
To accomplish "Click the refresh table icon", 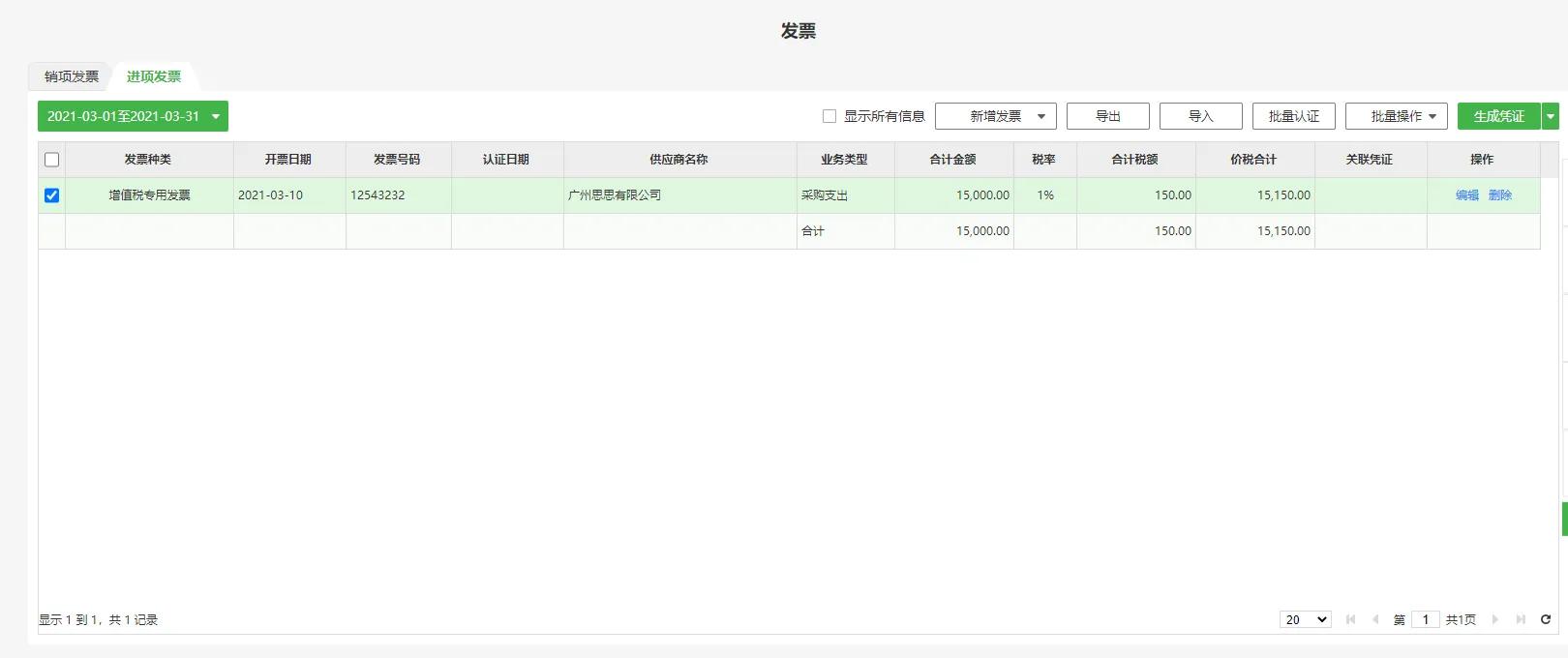I will point(1546,619).
